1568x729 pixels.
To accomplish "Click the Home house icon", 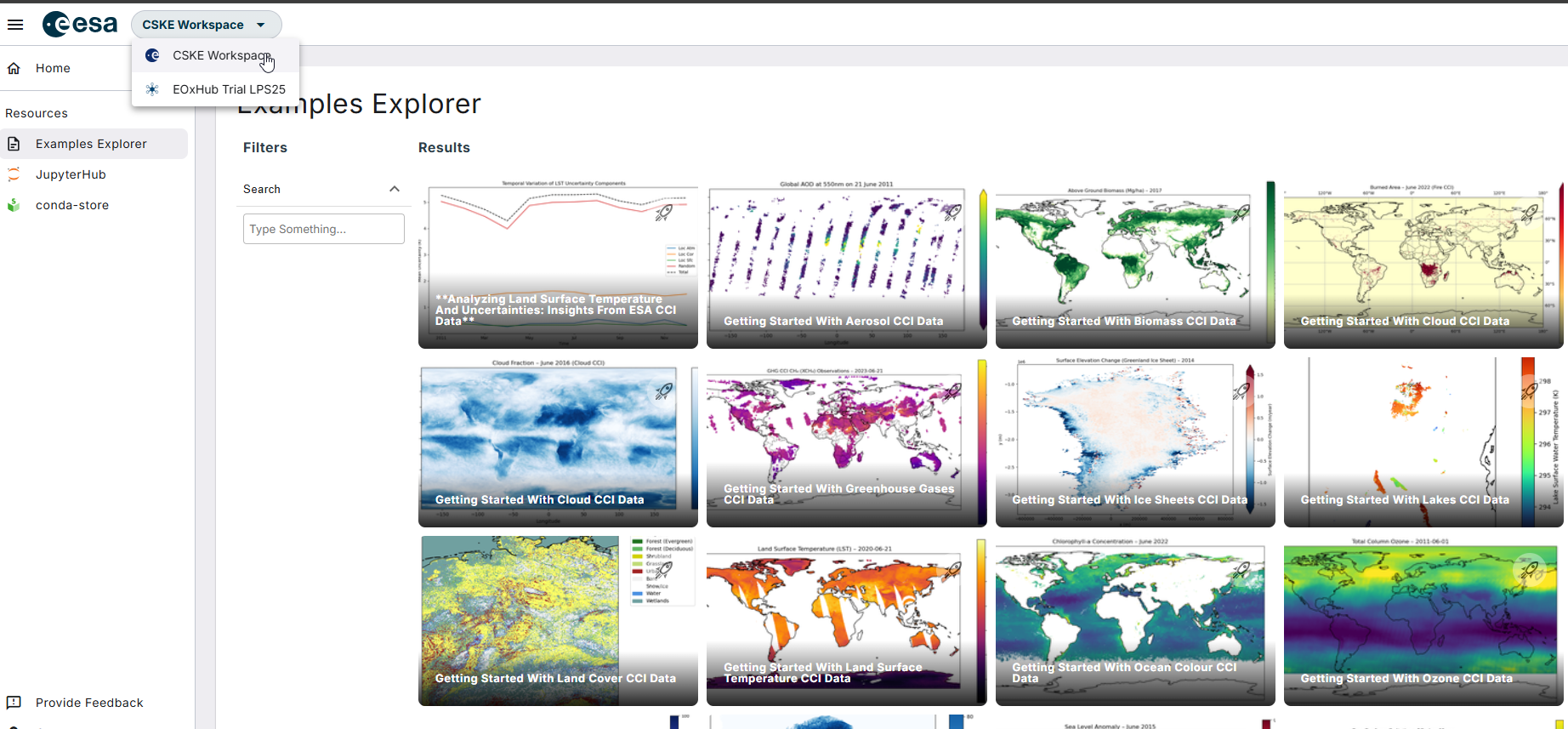I will [x=14, y=68].
